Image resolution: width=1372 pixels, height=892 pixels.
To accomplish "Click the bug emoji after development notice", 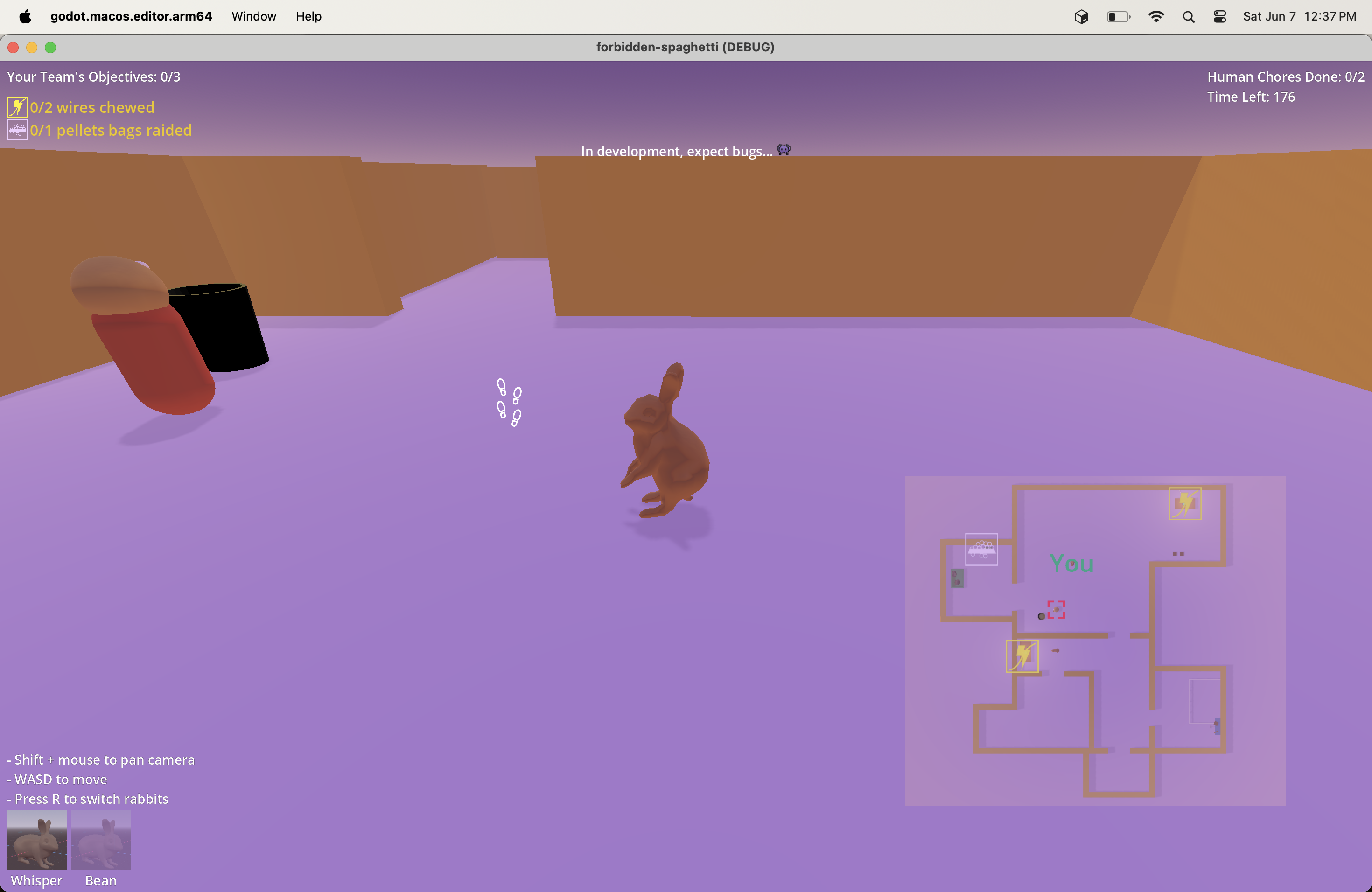I will click(784, 150).
